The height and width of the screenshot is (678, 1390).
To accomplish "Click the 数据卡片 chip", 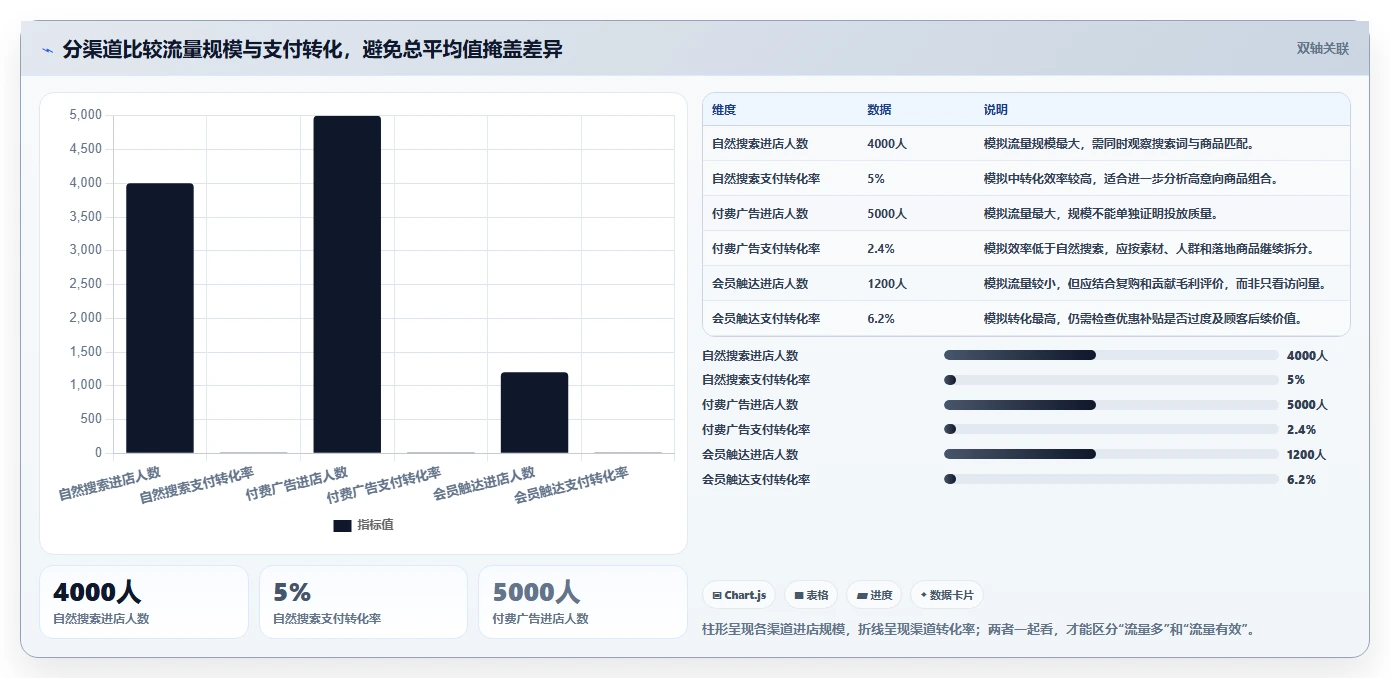I will 947,595.
